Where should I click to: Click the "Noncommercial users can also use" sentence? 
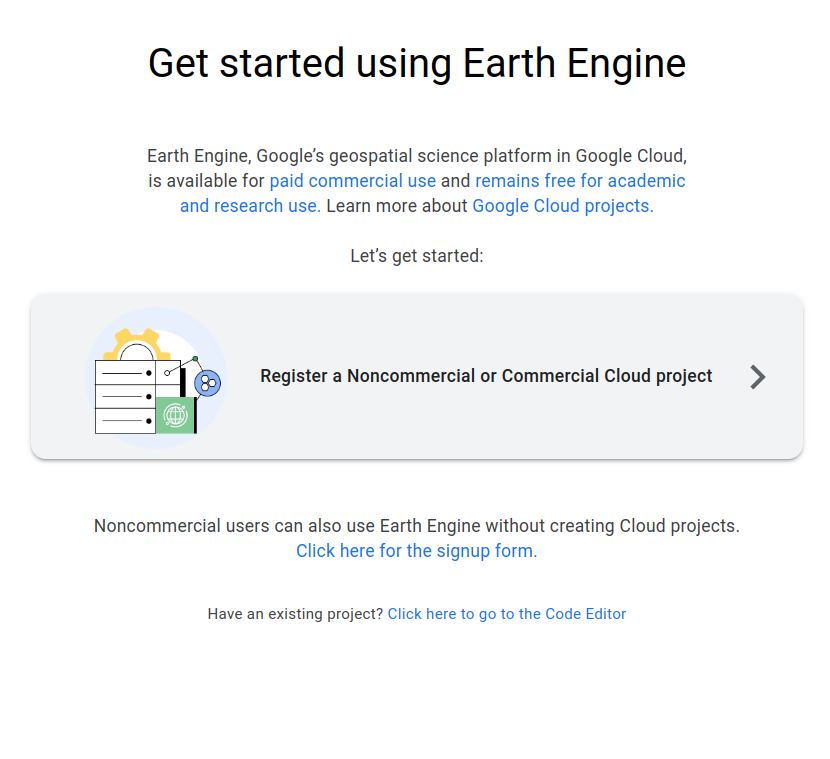[416, 526]
